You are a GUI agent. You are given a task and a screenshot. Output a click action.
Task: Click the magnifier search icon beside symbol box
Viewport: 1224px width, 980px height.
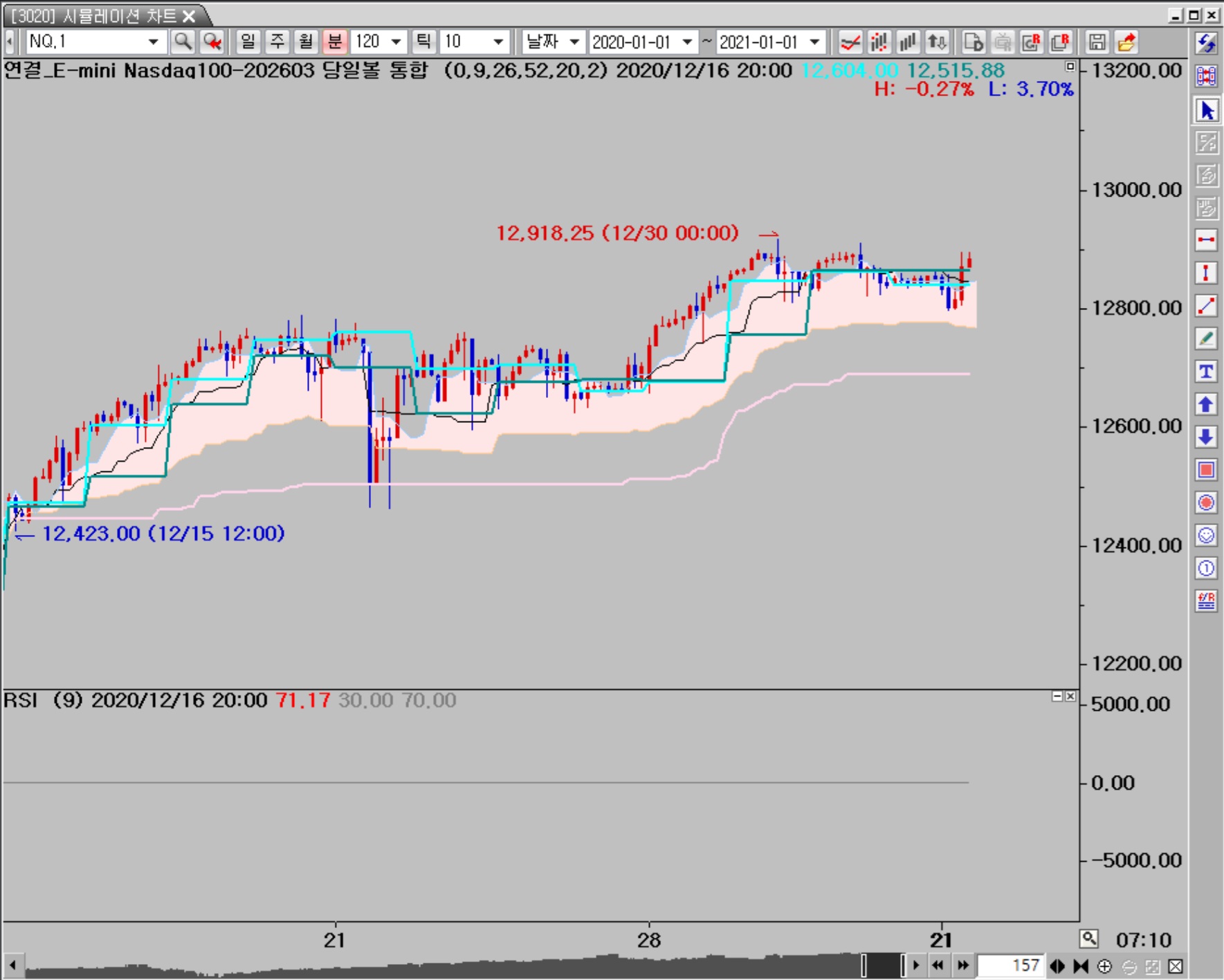[183, 42]
